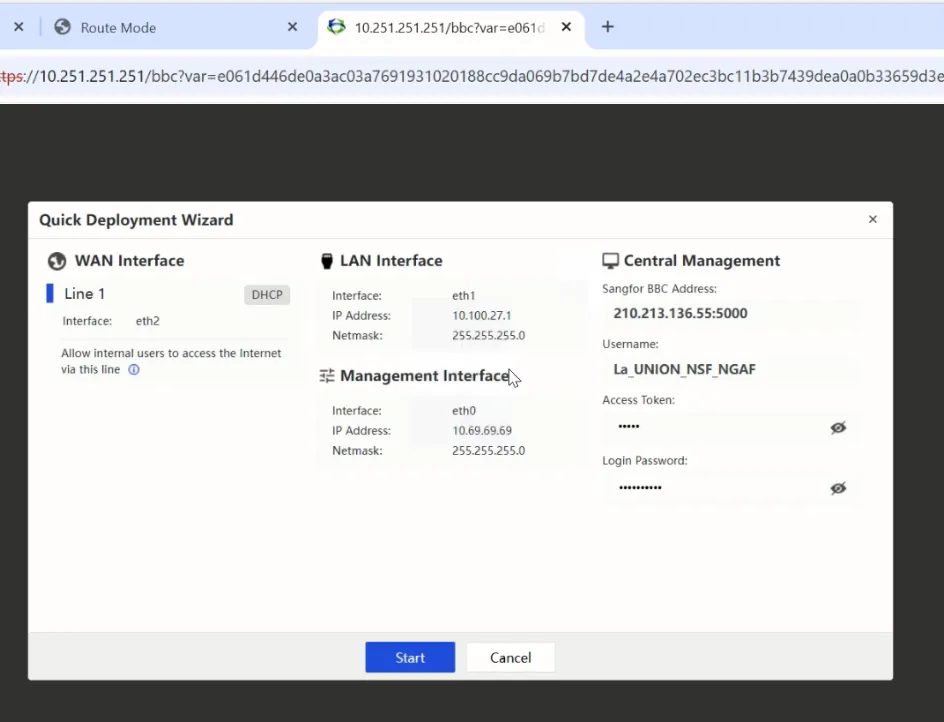
Task: Start the Quick Deployment Wizard
Action: [x=410, y=657]
